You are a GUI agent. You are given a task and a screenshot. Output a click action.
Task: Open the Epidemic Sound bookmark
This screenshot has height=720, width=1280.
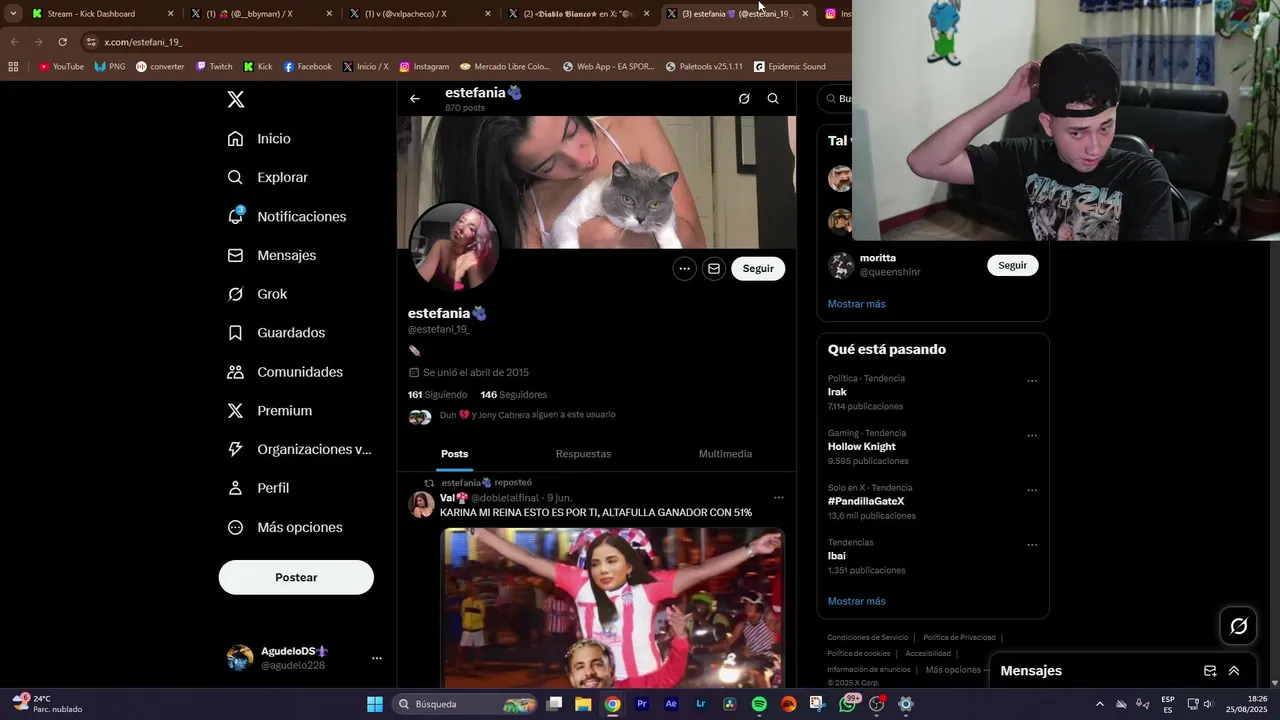pos(790,67)
